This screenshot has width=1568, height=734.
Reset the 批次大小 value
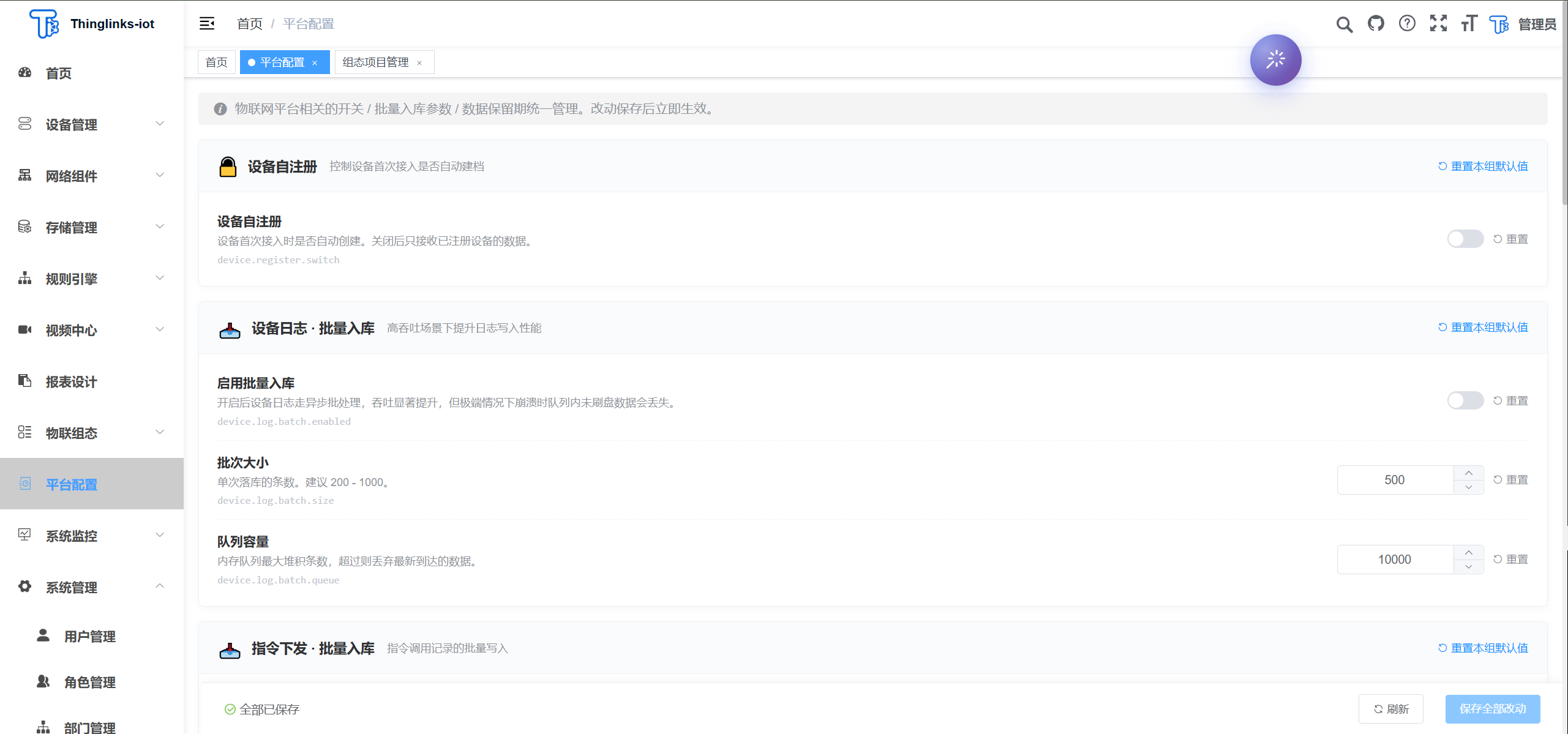click(1510, 480)
